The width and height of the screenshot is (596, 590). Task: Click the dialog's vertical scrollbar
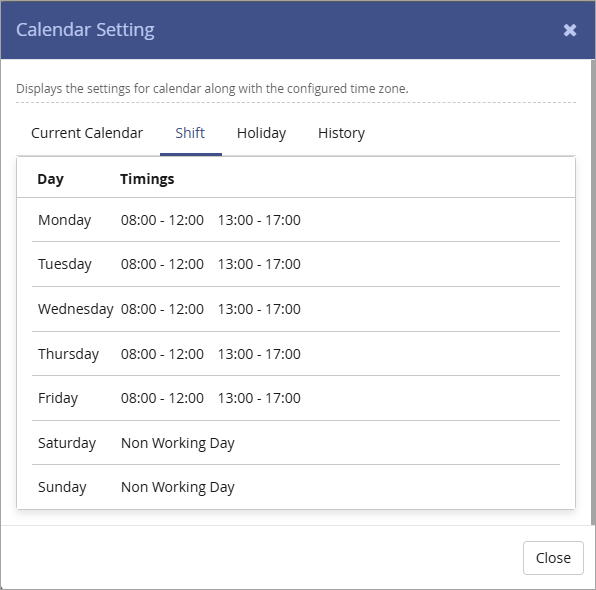pos(593,292)
